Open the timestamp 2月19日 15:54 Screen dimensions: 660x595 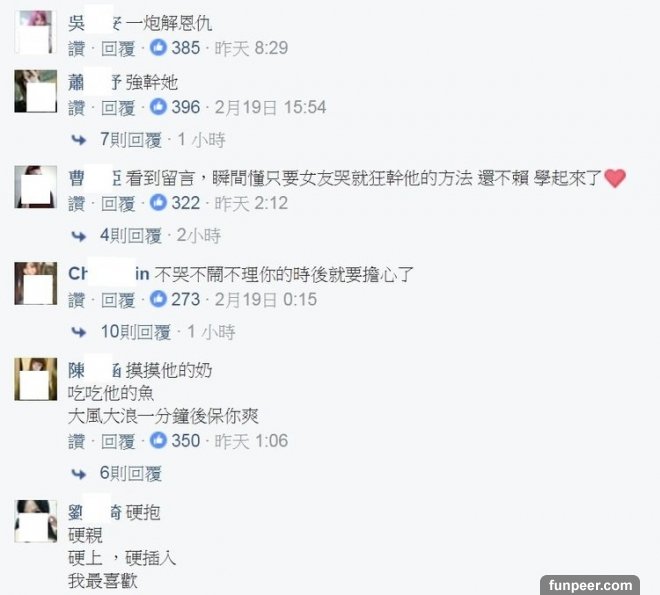click(x=270, y=107)
